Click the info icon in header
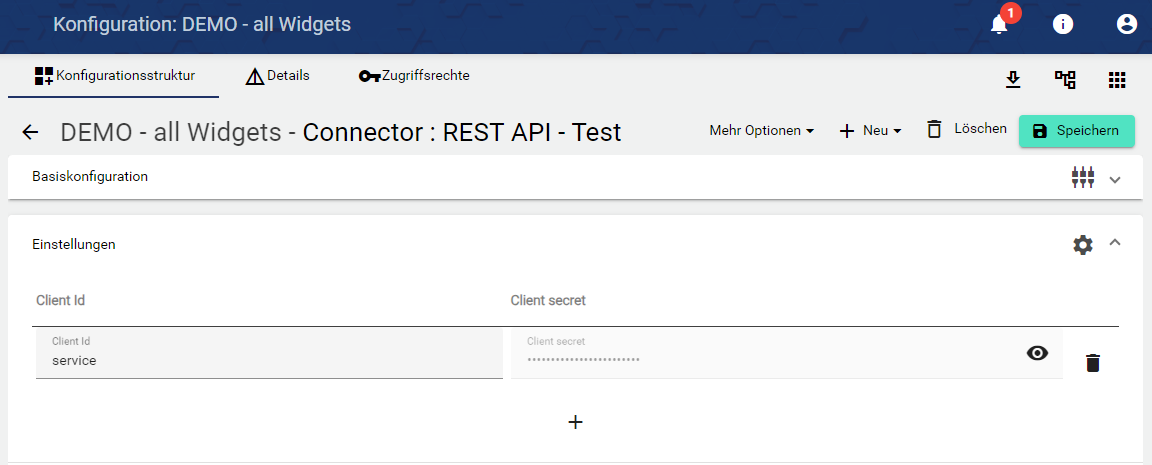This screenshot has width=1152, height=465. coord(1063,25)
